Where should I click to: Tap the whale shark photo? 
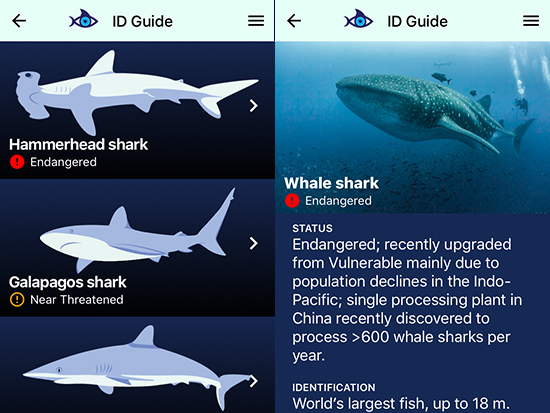click(412, 127)
